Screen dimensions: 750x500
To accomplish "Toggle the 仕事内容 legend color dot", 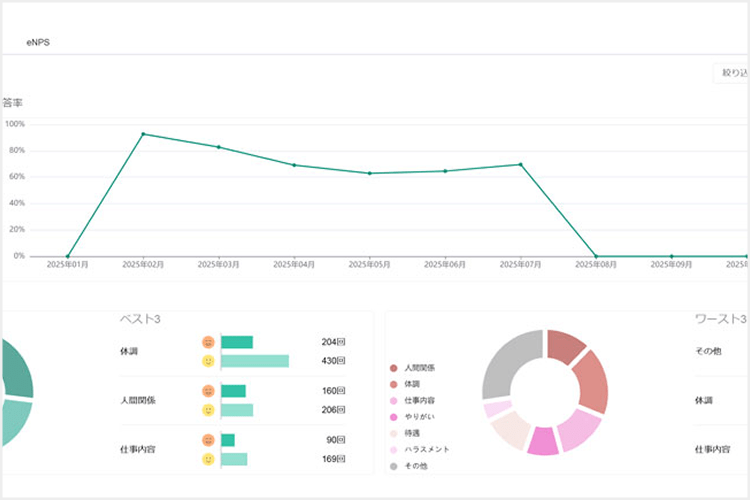I will [x=394, y=400].
